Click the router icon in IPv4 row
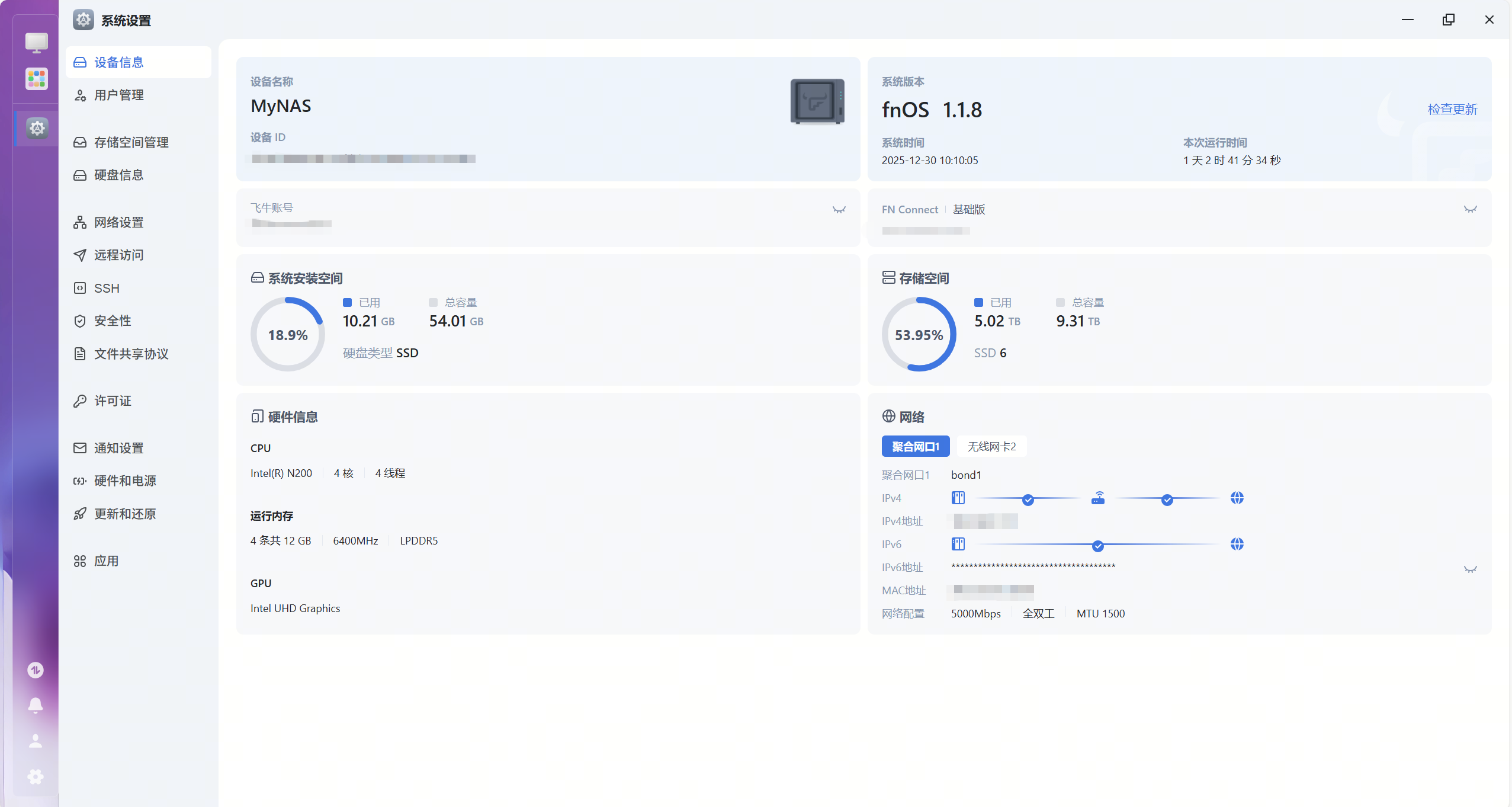Image resolution: width=1512 pixels, height=807 pixels. [x=1097, y=498]
